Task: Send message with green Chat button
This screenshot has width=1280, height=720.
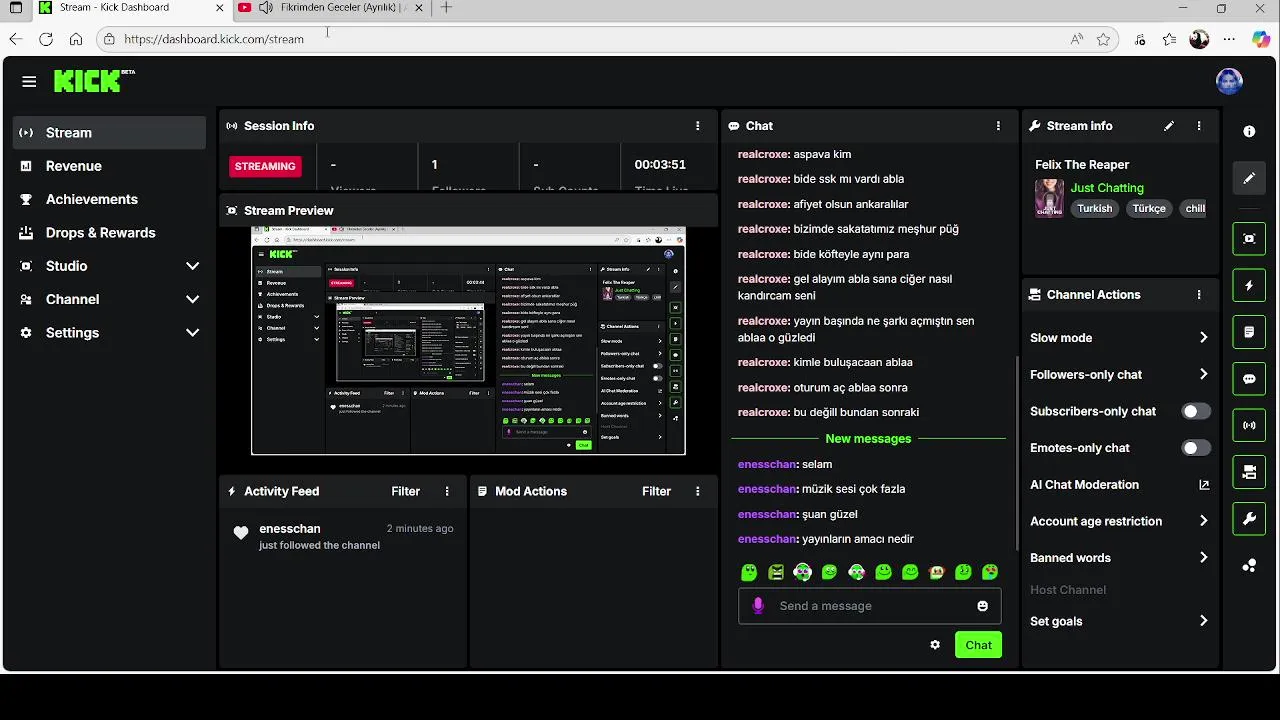Action: [978, 645]
